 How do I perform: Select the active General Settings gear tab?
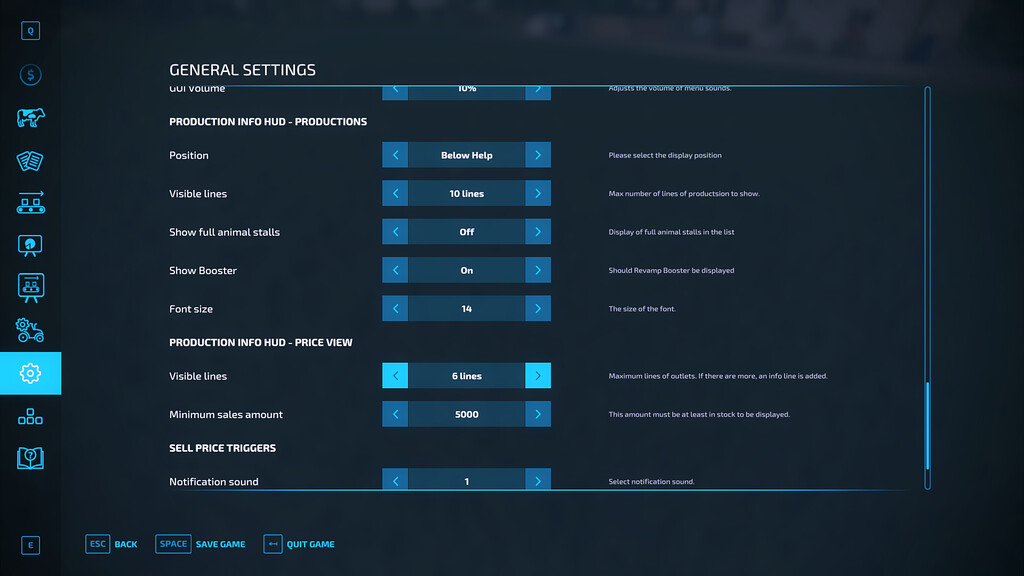pyautogui.click(x=30, y=373)
